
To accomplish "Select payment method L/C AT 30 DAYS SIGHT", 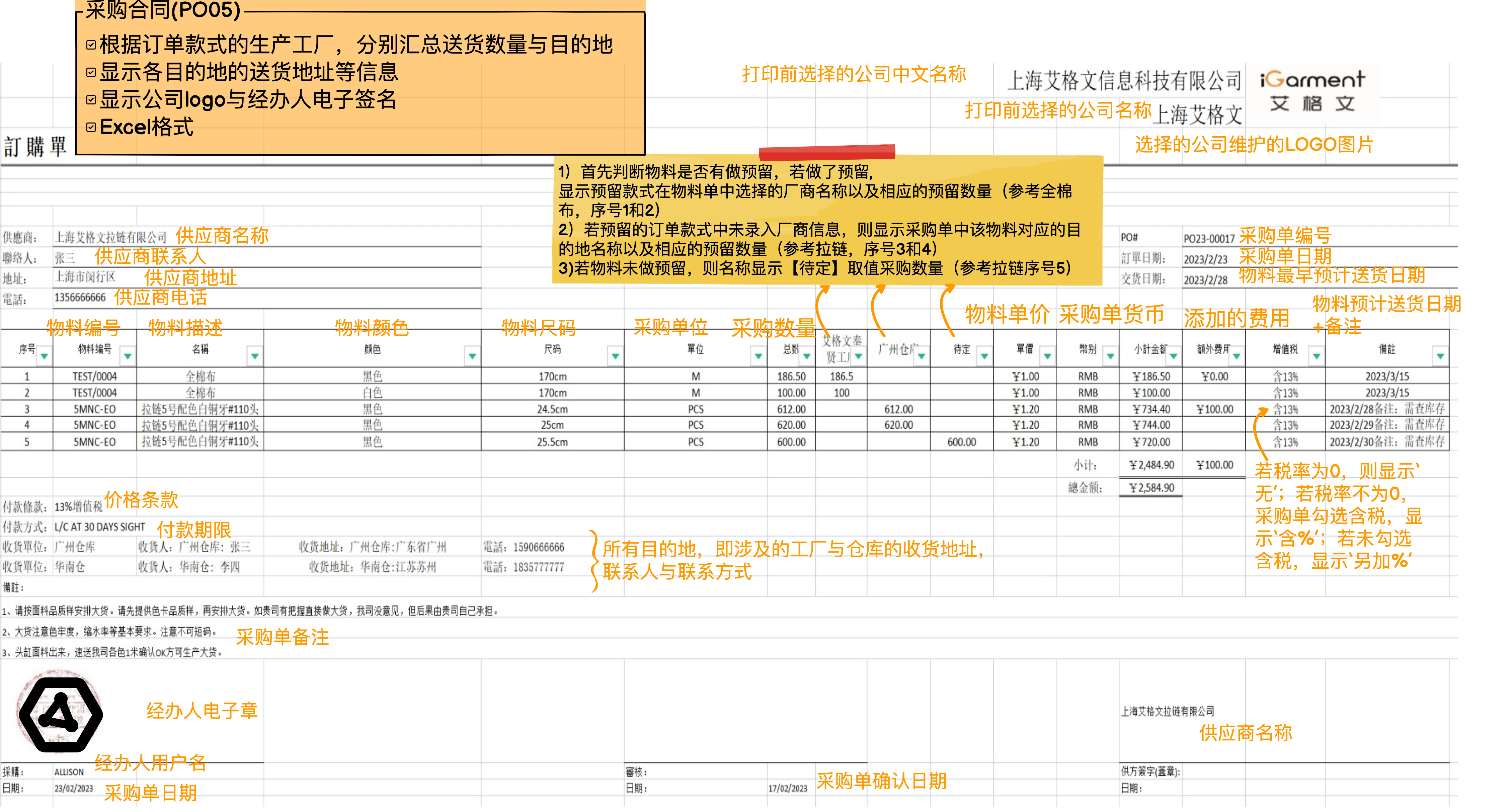I will point(100,527).
